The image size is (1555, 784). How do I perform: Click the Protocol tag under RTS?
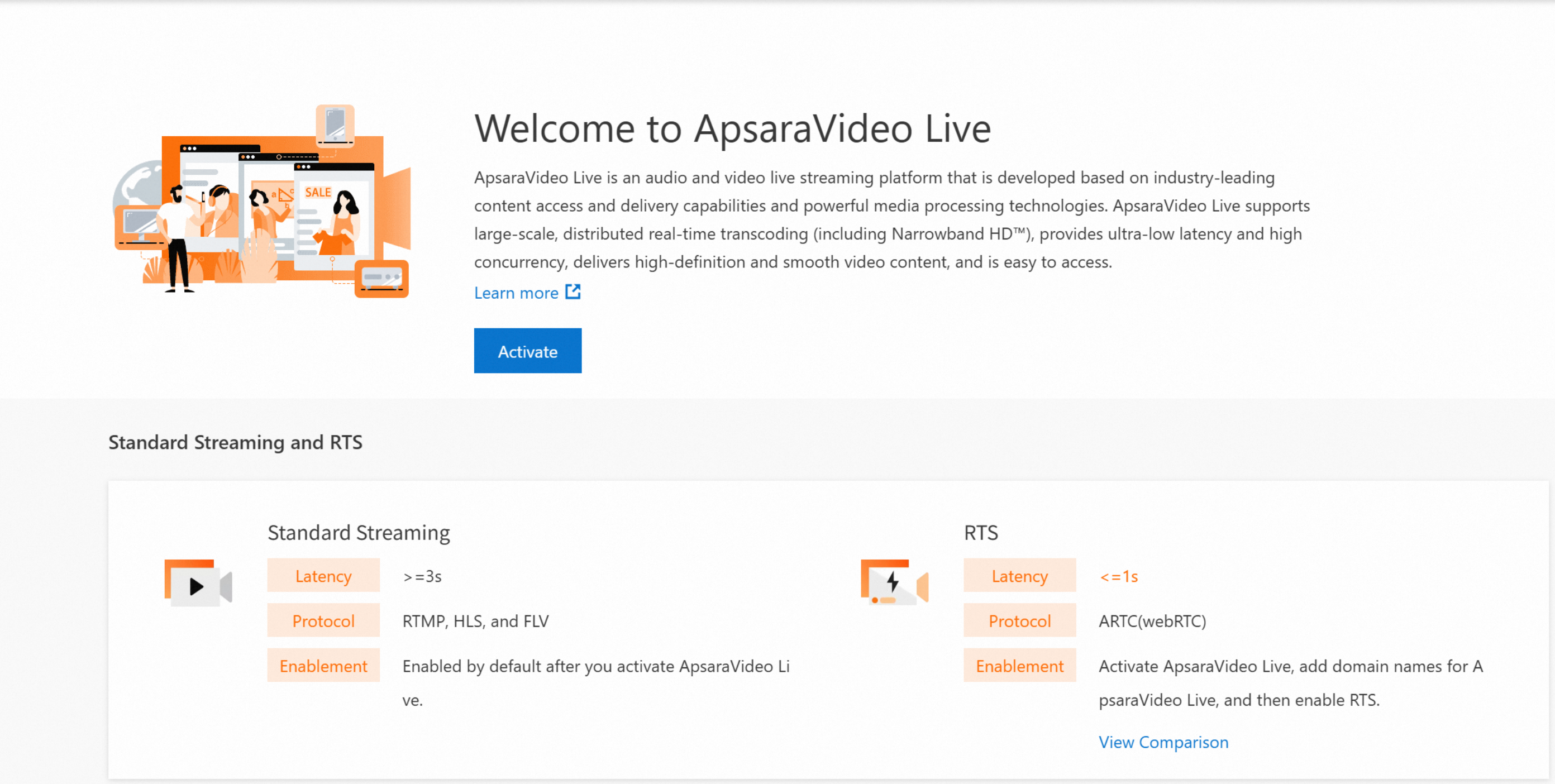tap(1019, 620)
